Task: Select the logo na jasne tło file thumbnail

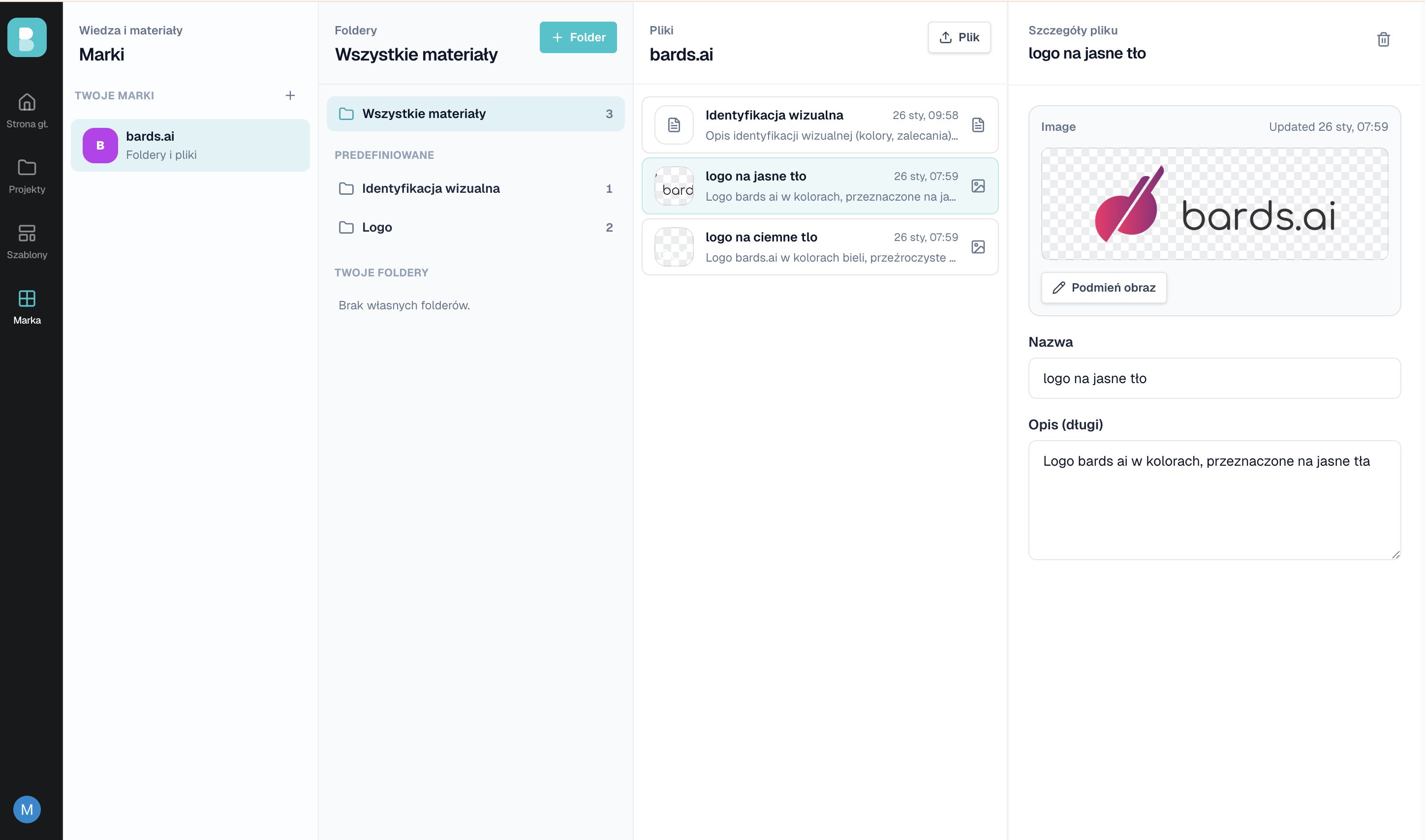Action: pos(674,186)
